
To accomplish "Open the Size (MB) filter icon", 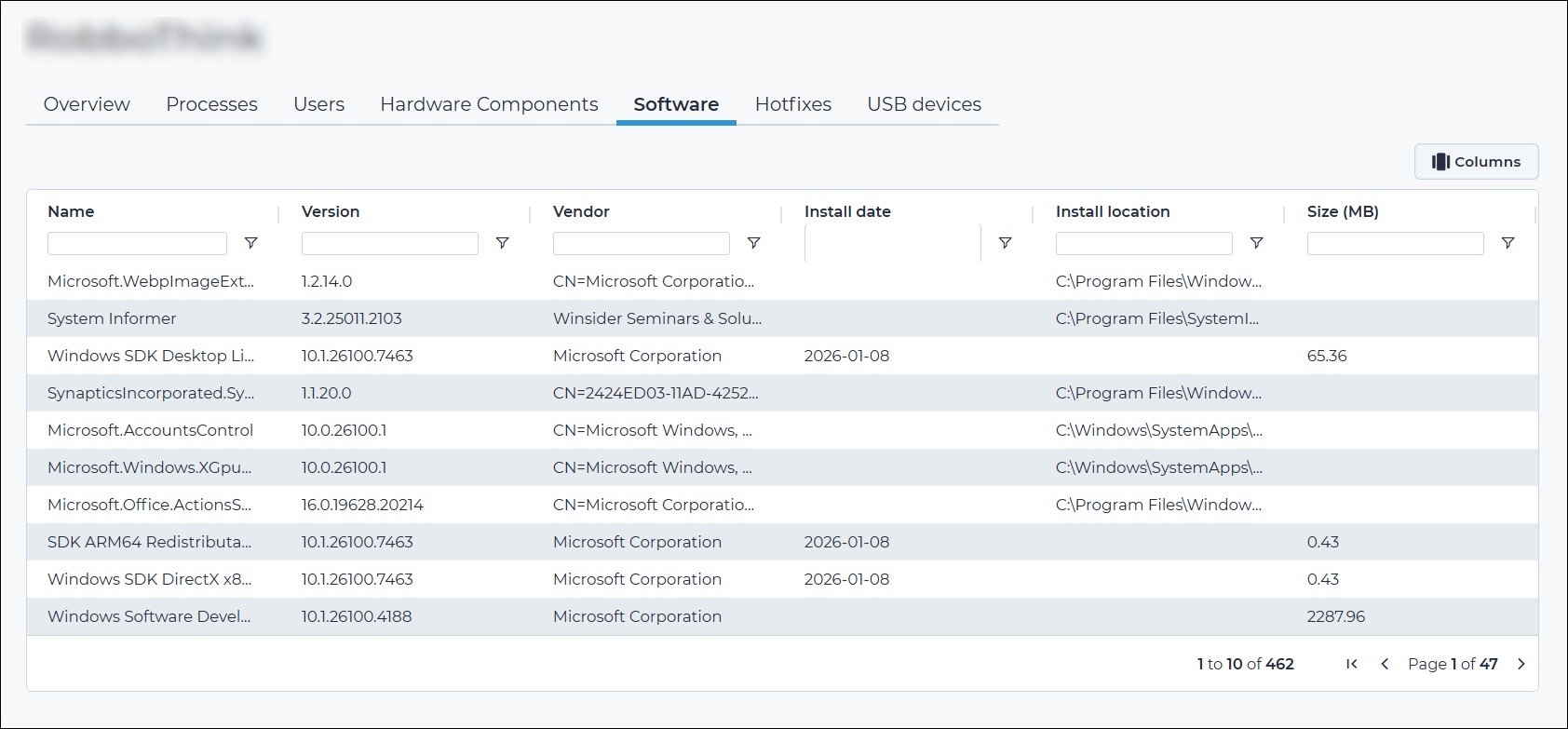I will point(1507,243).
